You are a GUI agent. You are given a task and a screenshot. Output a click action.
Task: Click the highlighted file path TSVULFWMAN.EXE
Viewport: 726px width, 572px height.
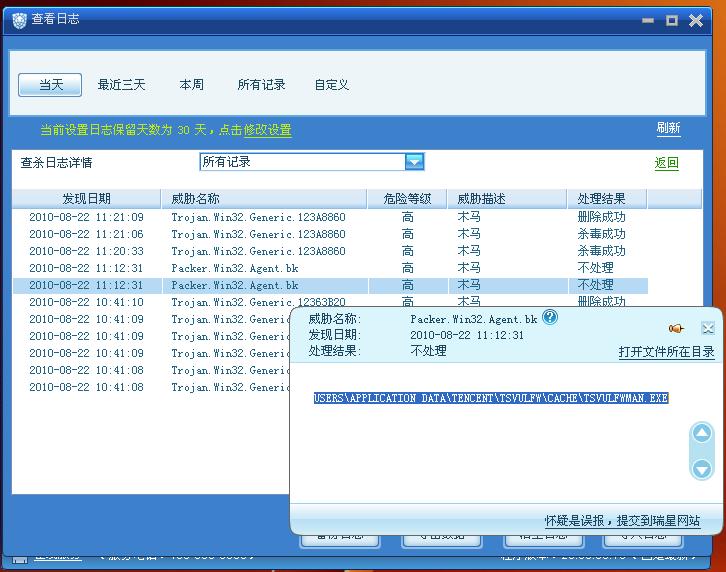(x=491, y=398)
